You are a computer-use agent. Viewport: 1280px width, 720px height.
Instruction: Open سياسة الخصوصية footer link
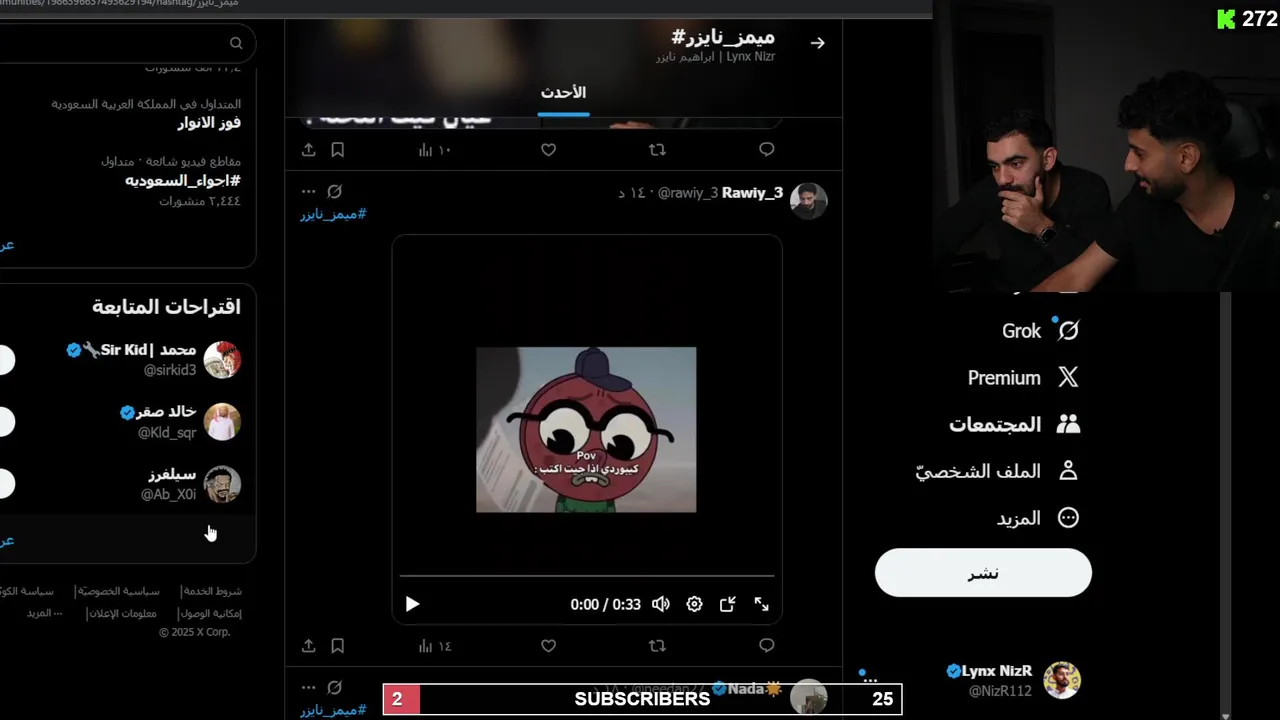pos(119,591)
